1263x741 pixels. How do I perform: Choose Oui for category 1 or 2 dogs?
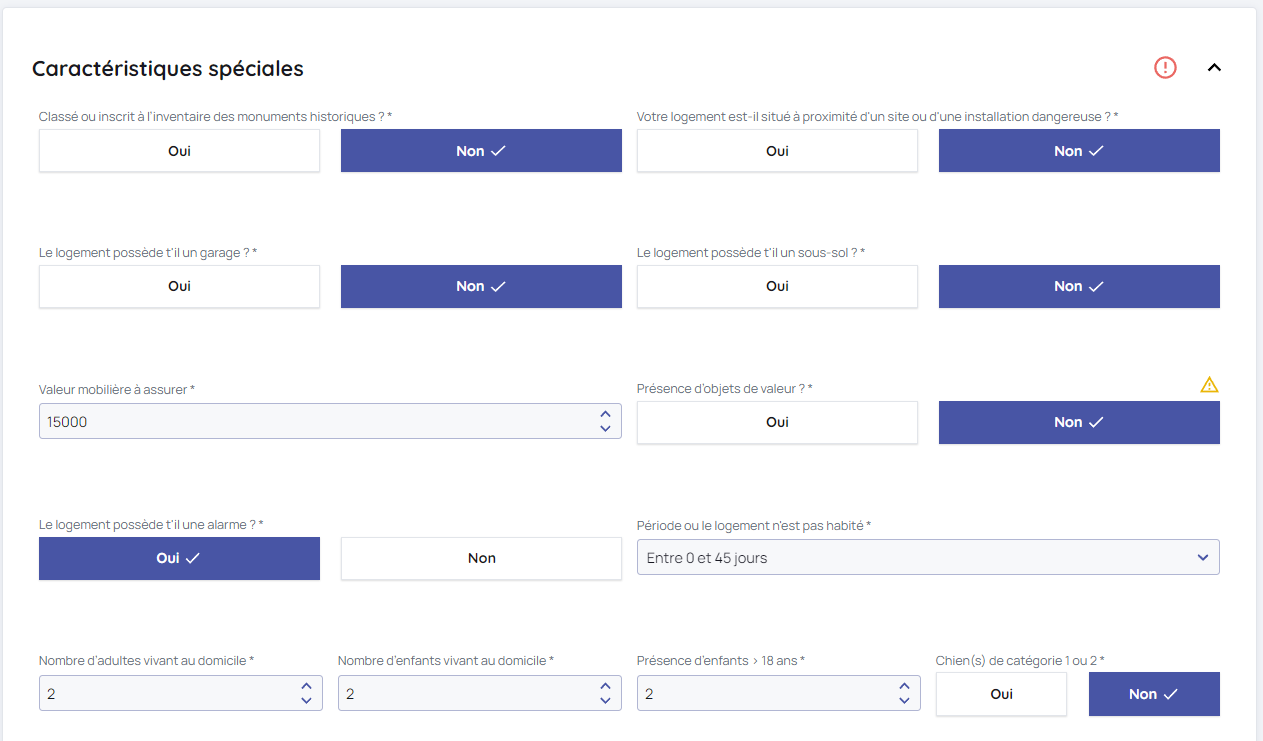[1001, 694]
